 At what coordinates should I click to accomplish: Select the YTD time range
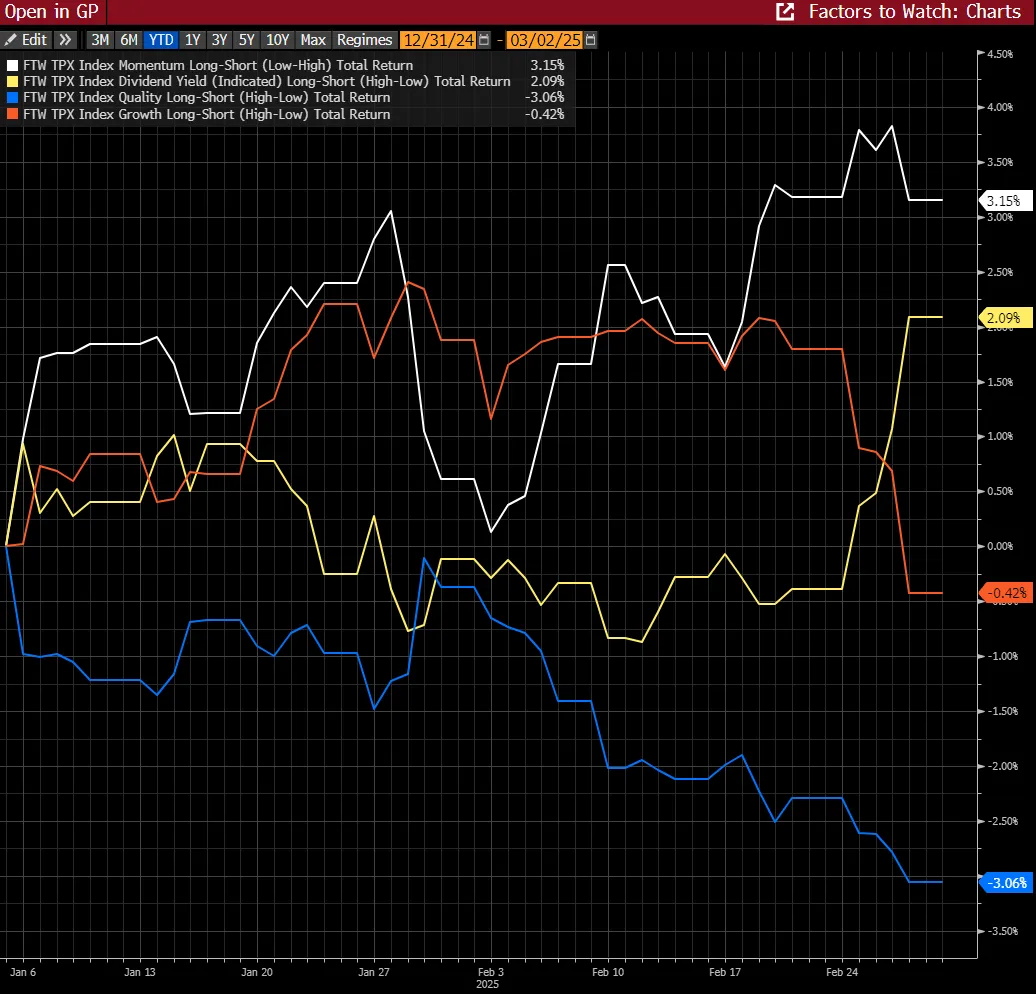click(160, 40)
